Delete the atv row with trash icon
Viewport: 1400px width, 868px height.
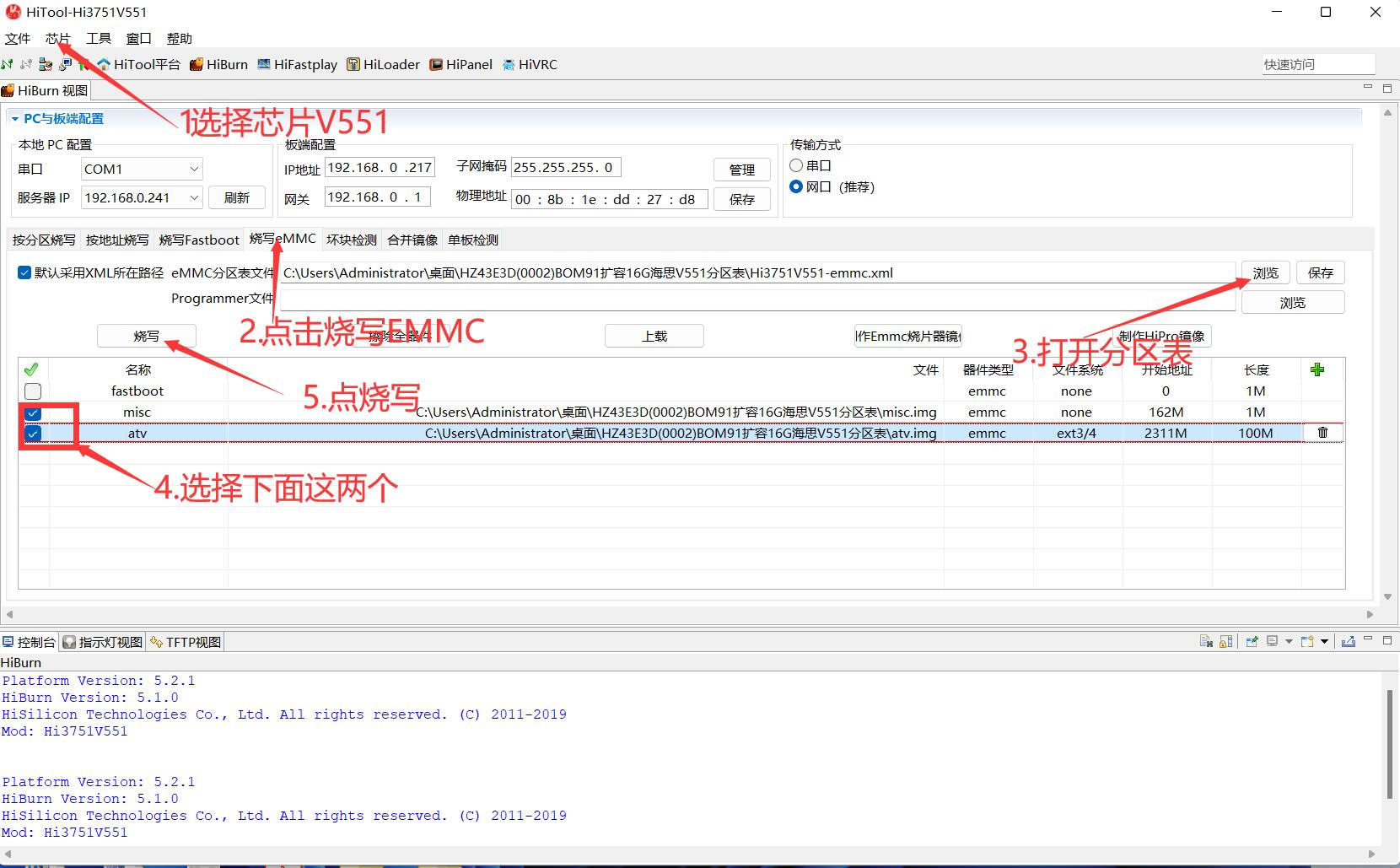click(1322, 433)
